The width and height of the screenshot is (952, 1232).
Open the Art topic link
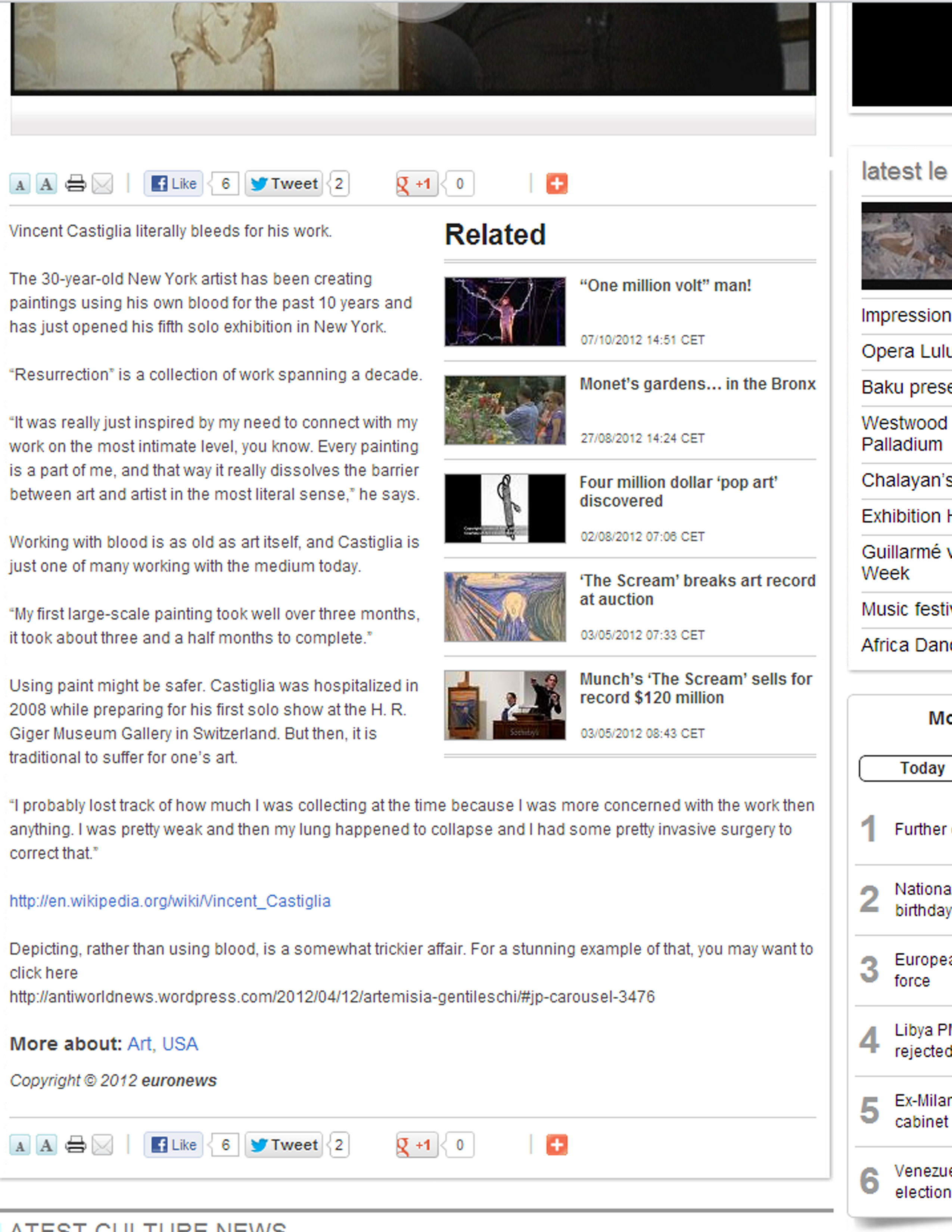point(139,1044)
